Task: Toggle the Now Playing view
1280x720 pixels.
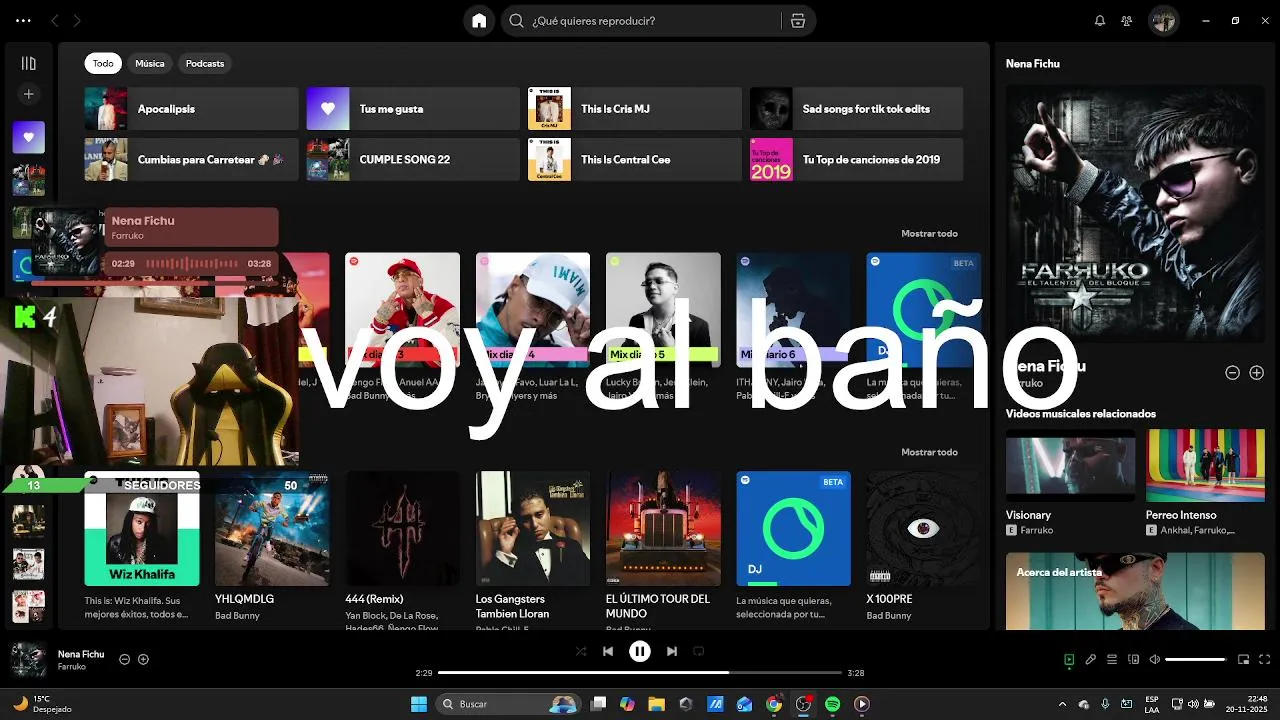Action: [x=1069, y=660]
